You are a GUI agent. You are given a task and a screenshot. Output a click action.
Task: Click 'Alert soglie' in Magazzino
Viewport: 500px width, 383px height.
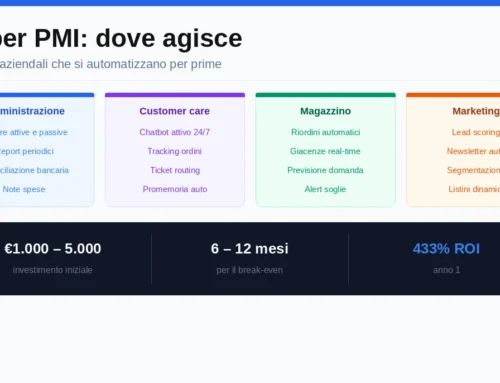325,189
